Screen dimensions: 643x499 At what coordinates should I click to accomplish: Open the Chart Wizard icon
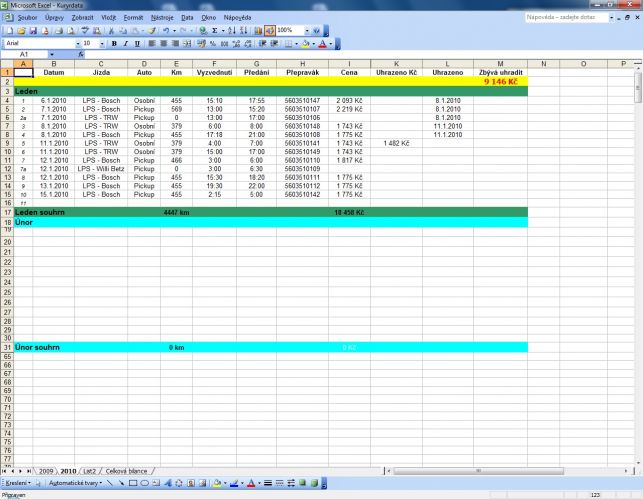pos(258,31)
